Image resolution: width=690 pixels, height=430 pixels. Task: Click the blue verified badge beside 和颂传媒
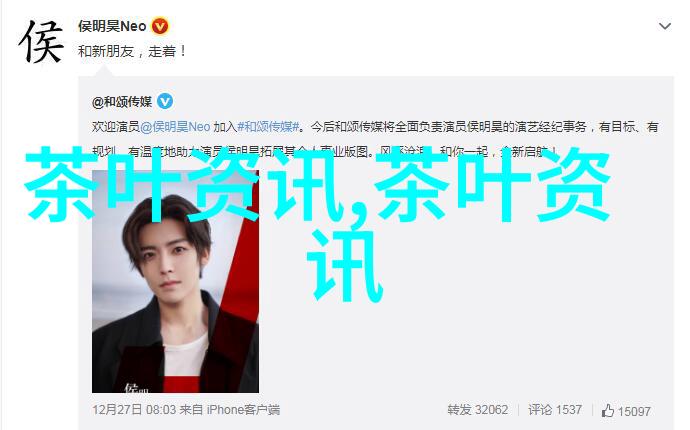point(165,102)
